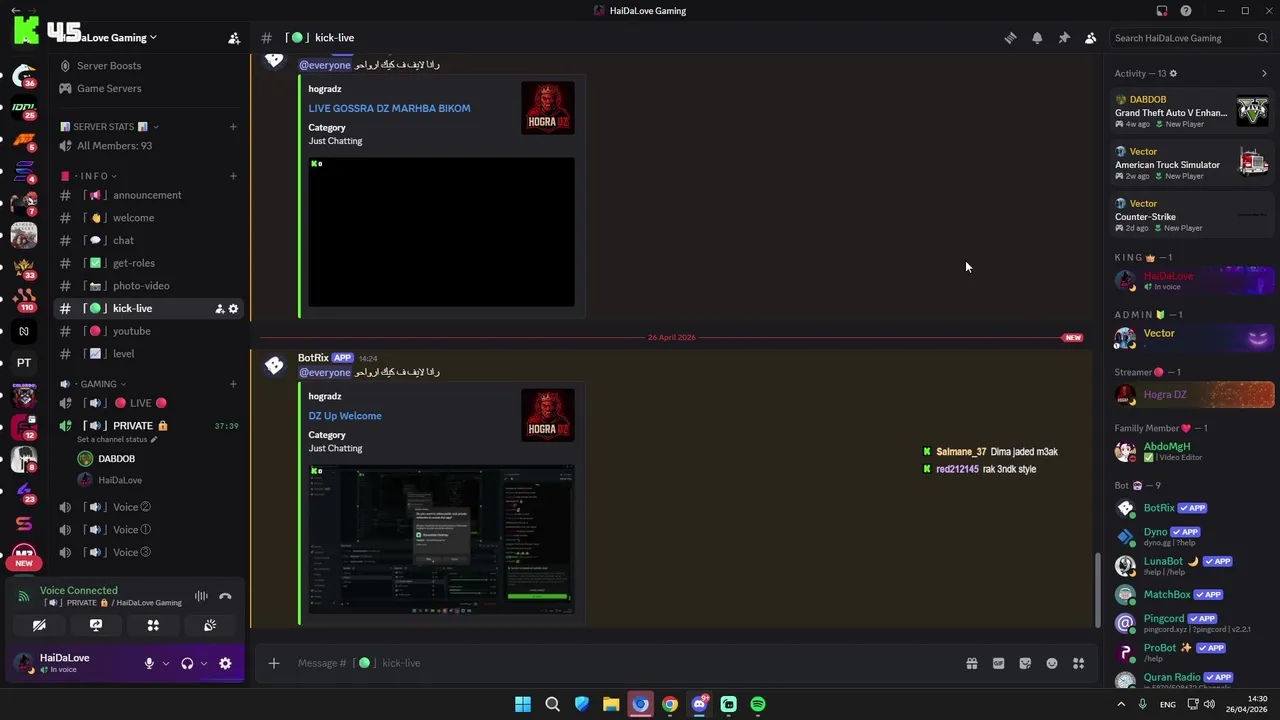Open the GIF picker

click(998, 663)
